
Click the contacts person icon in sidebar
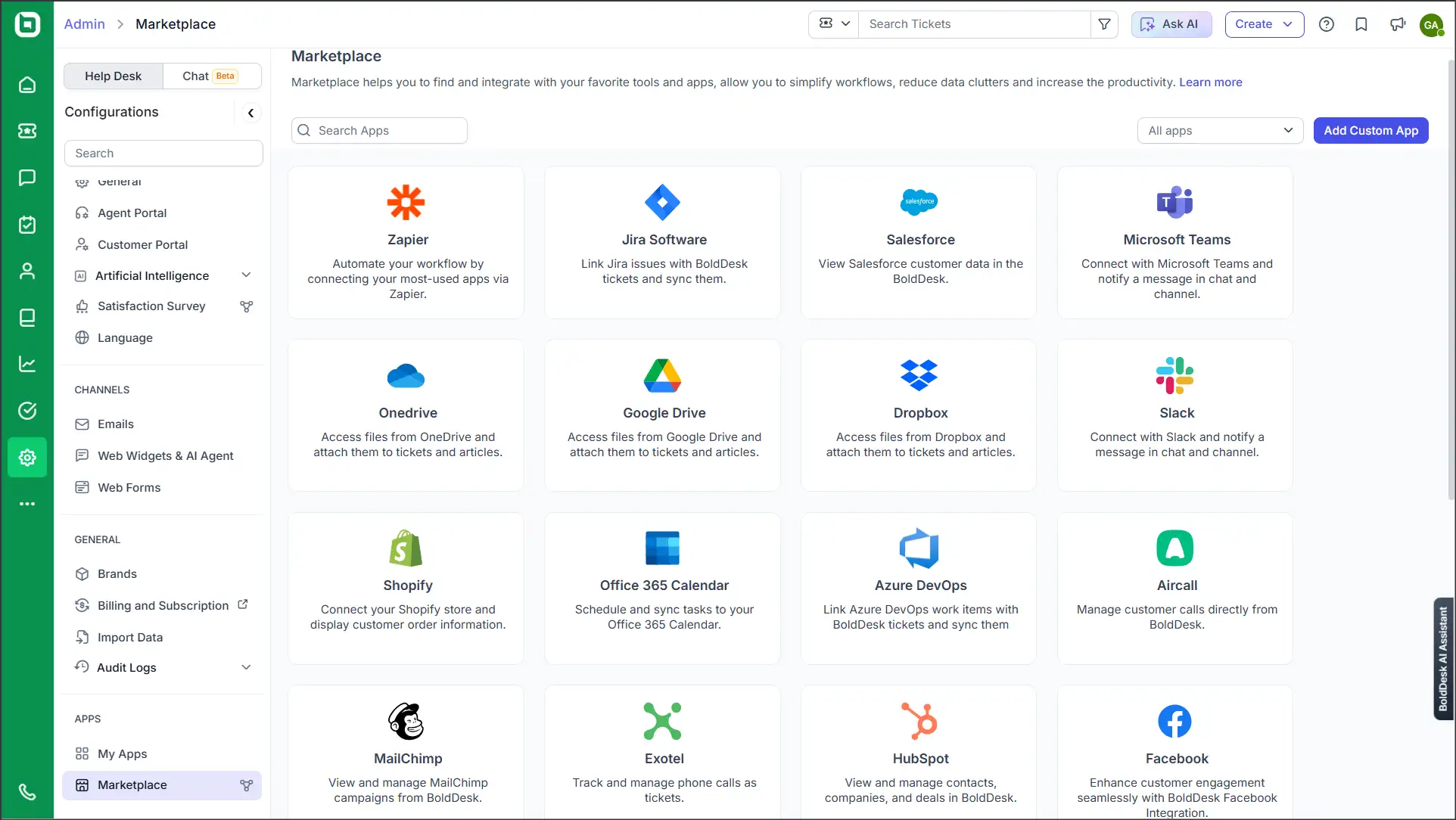[x=27, y=271]
